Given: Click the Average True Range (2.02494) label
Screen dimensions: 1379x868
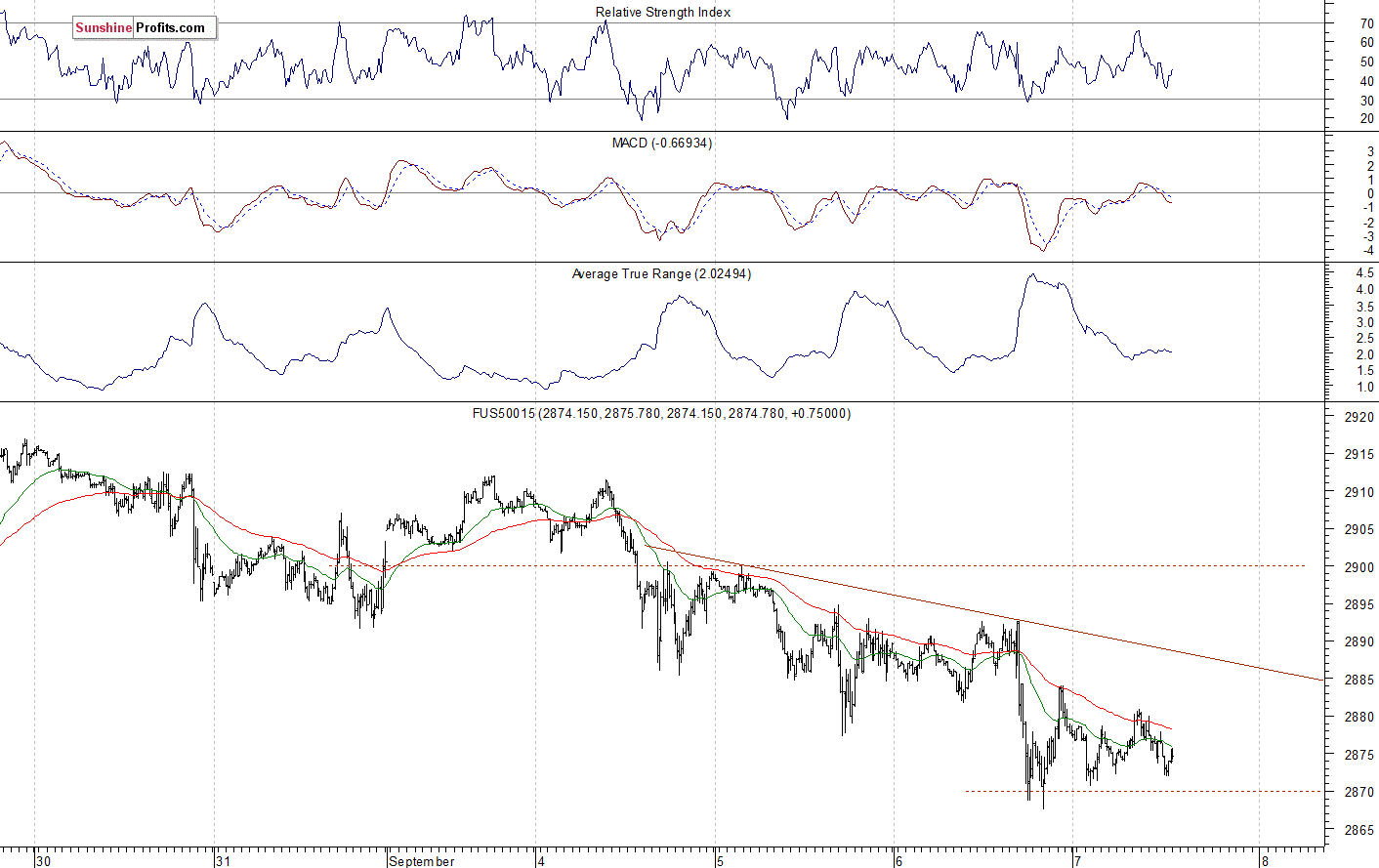Looking at the screenshot, I should (661, 273).
